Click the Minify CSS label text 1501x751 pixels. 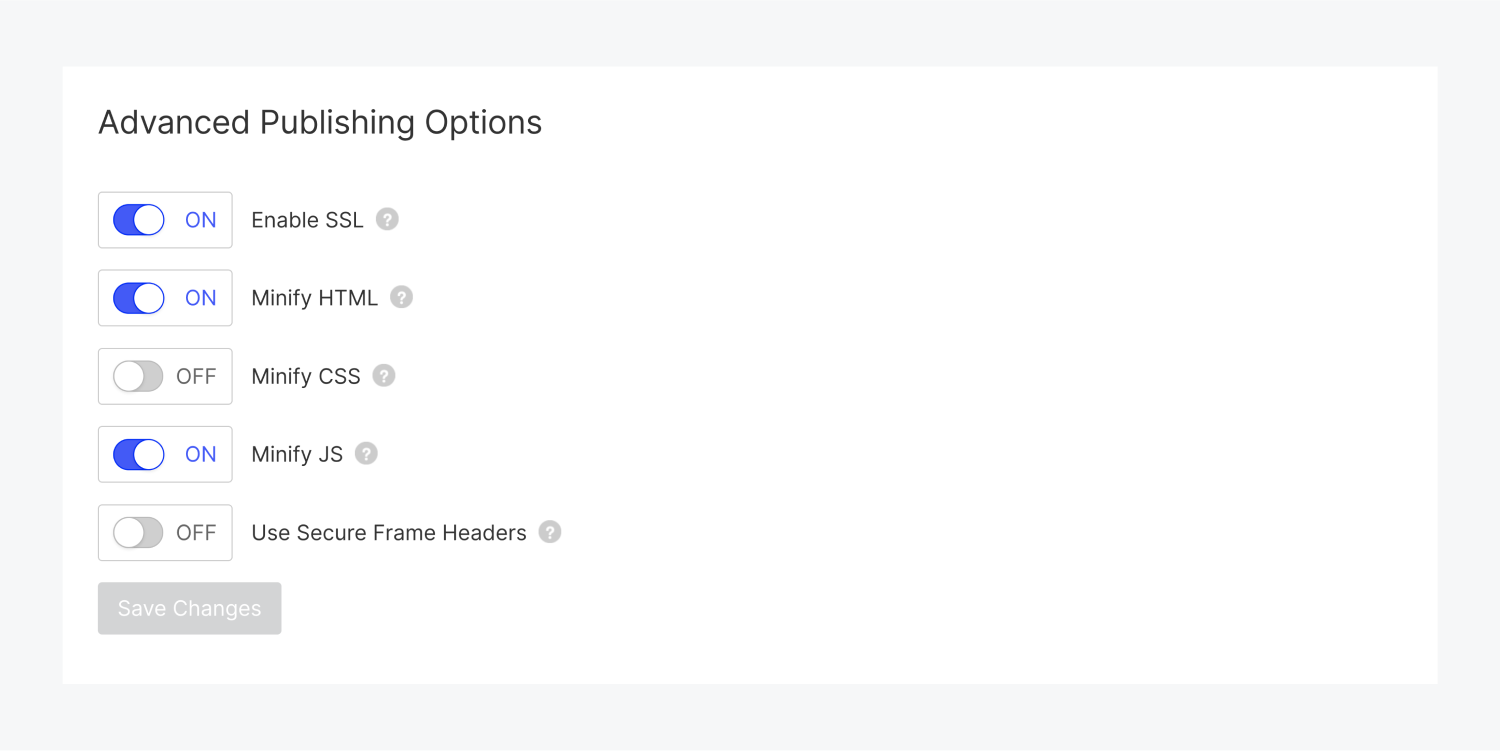point(305,376)
